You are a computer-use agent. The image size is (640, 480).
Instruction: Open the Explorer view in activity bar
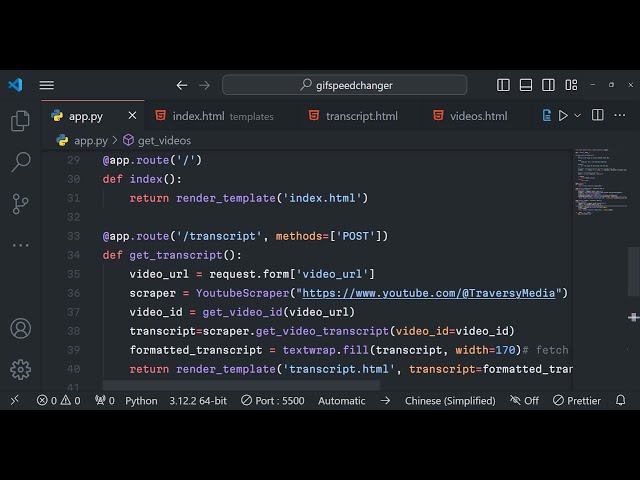point(20,121)
